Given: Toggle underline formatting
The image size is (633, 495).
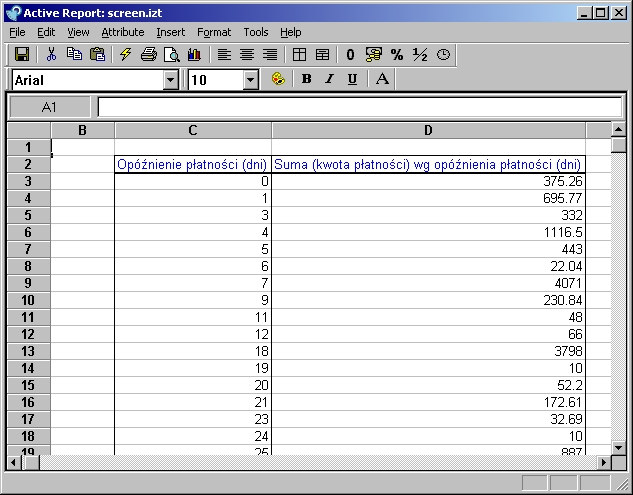Looking at the screenshot, I should click(x=352, y=79).
